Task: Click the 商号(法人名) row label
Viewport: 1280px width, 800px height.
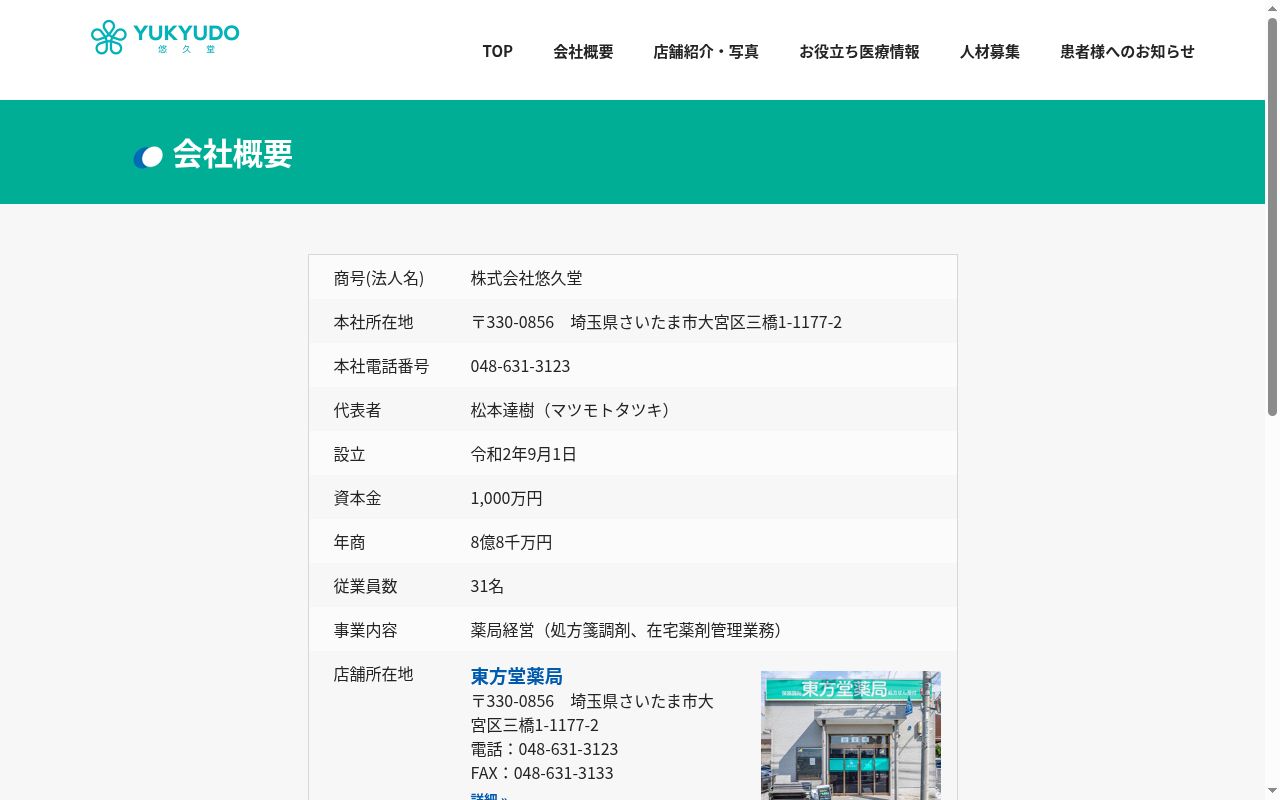Action: click(379, 278)
